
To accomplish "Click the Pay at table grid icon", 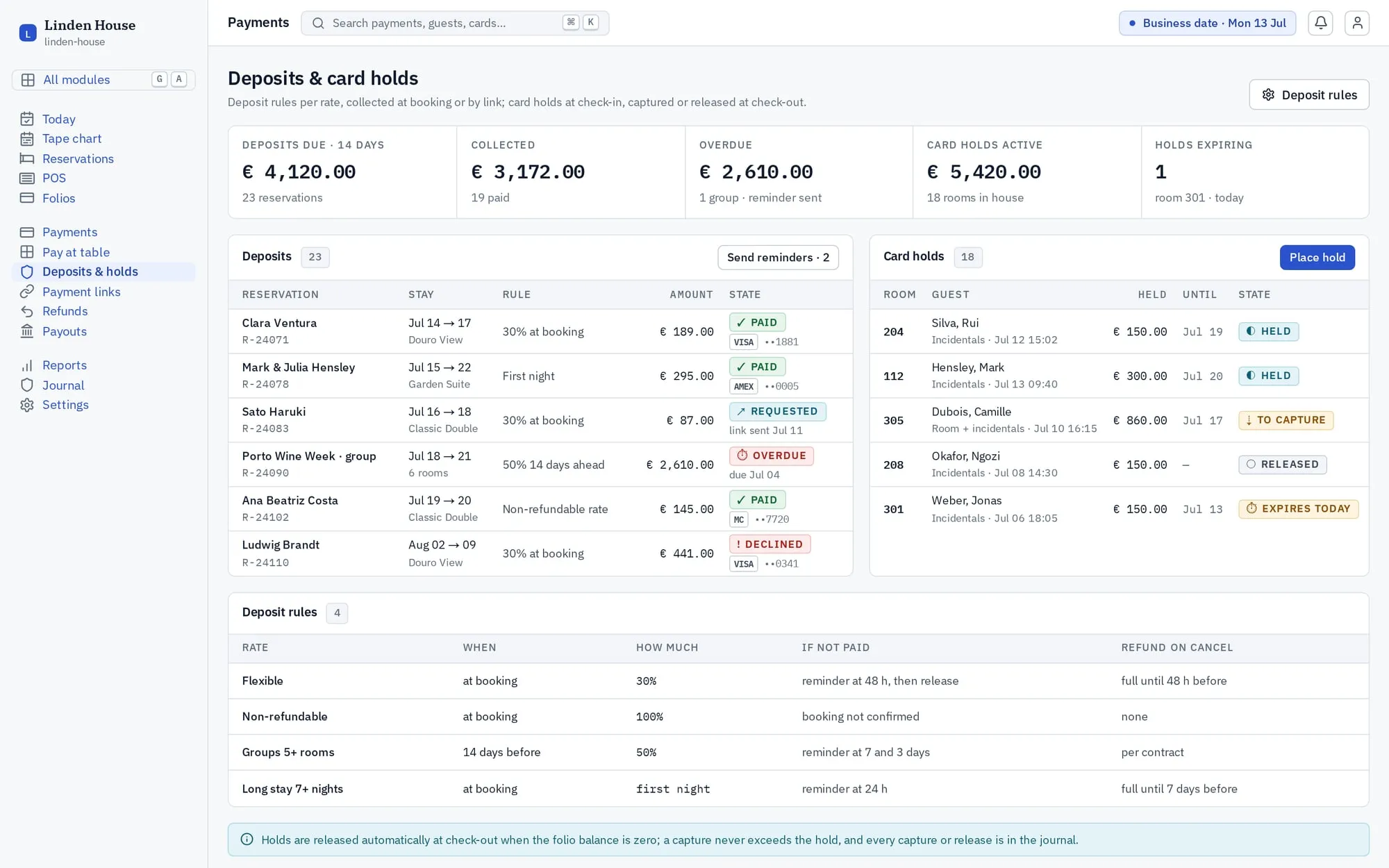I will (x=27, y=252).
